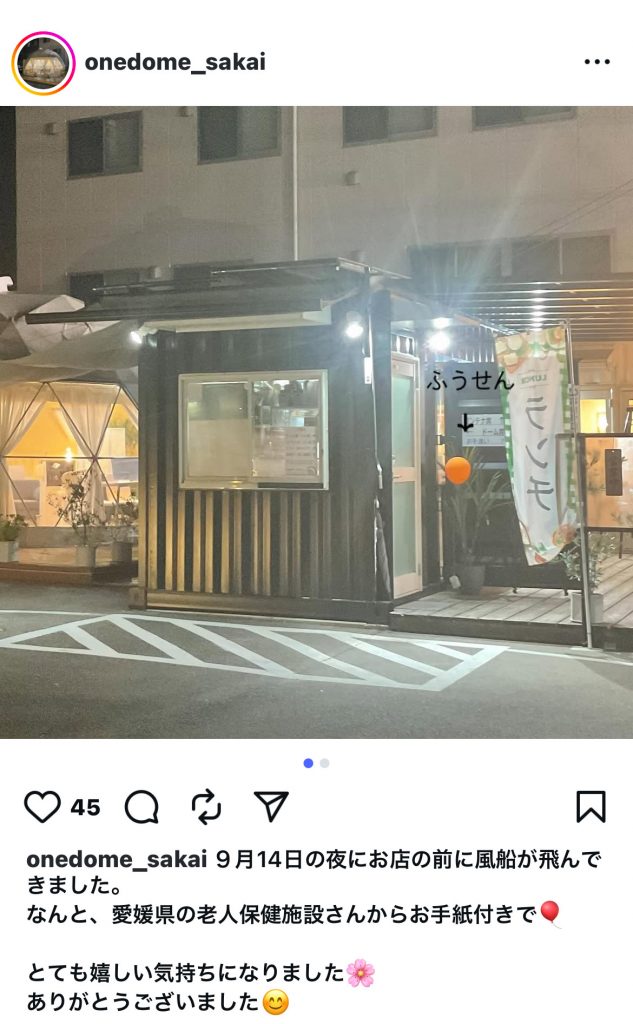Open onedome_sakai profile picture story
The width and height of the screenshot is (633, 1024).
[x=44, y=63]
